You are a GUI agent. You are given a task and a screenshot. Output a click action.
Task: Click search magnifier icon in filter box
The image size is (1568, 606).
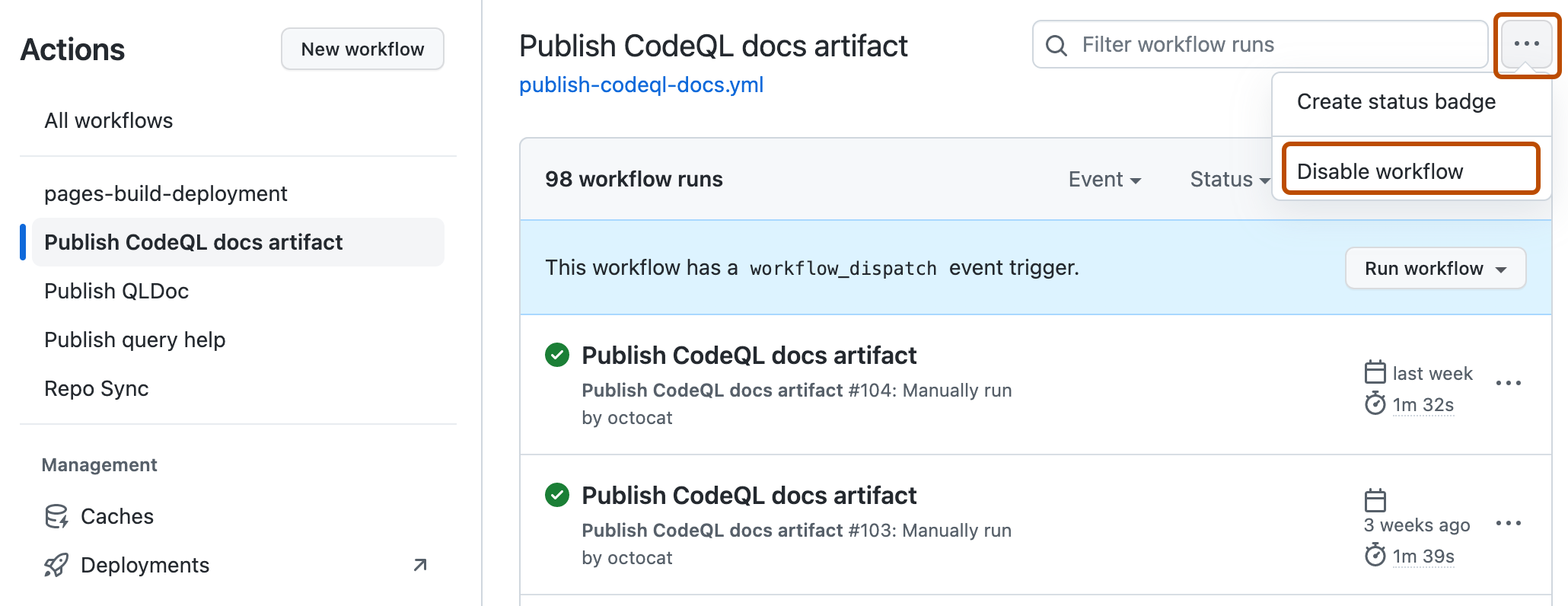pyautogui.click(x=1056, y=45)
